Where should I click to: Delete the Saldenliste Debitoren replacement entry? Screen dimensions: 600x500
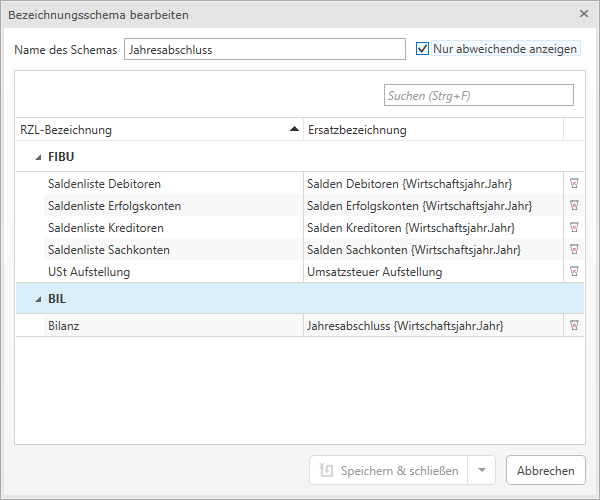[574, 184]
